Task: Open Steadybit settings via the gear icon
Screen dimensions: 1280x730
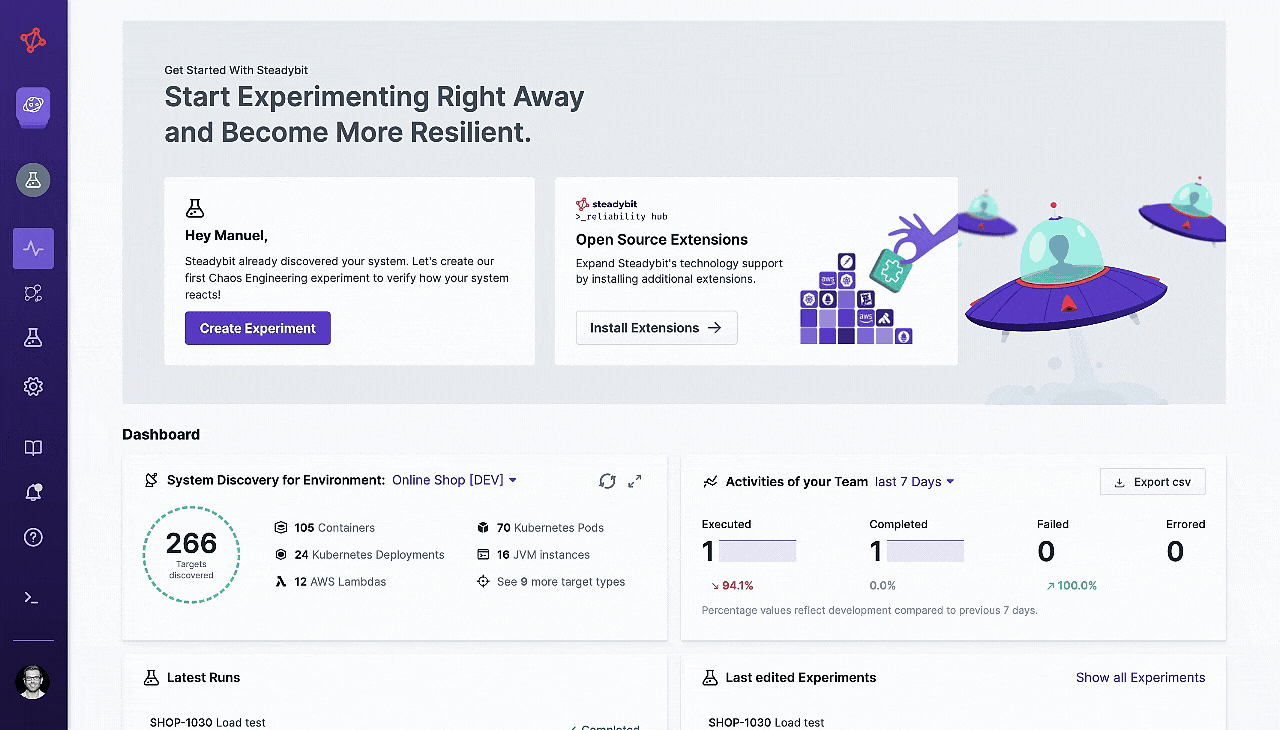Action: click(x=33, y=385)
